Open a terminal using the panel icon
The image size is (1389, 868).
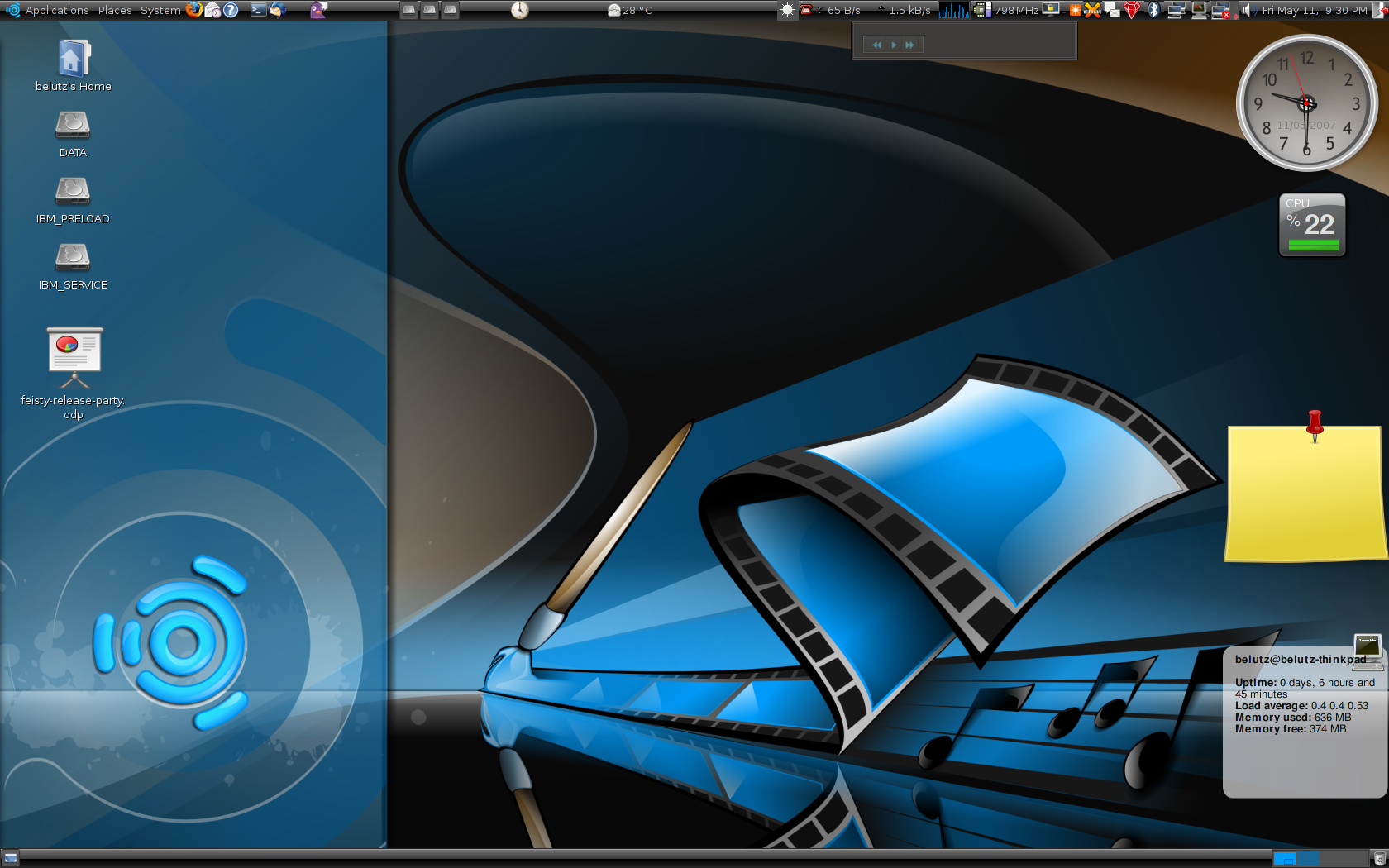coord(259,10)
